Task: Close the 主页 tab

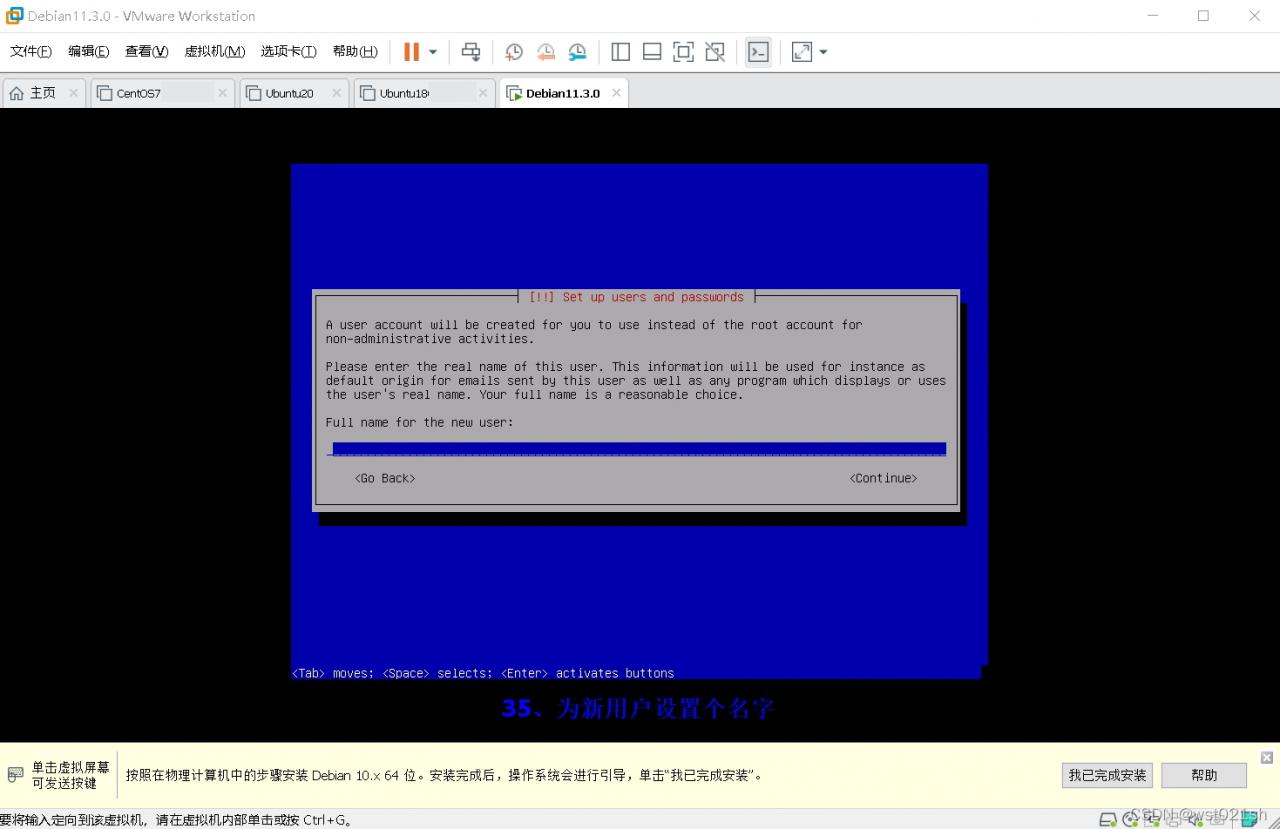Action: tap(73, 93)
